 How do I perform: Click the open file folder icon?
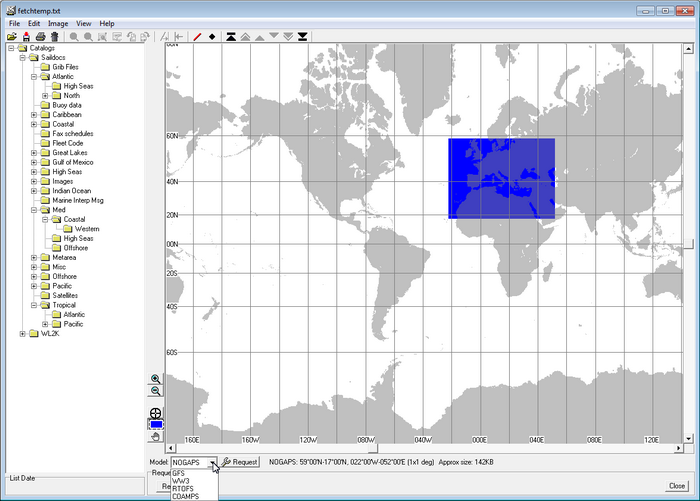tap(12, 37)
